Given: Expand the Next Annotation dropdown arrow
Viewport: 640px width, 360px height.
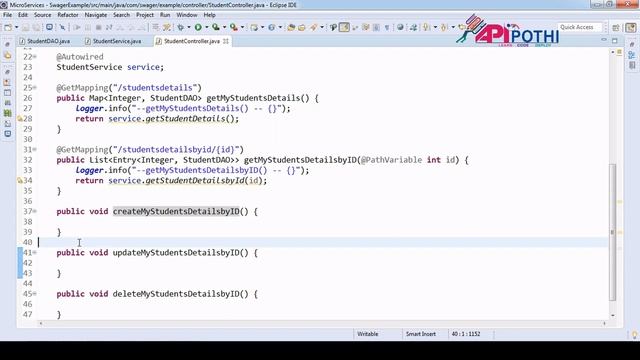Looking at the screenshot, I should pyautogui.click(x=435, y=27).
